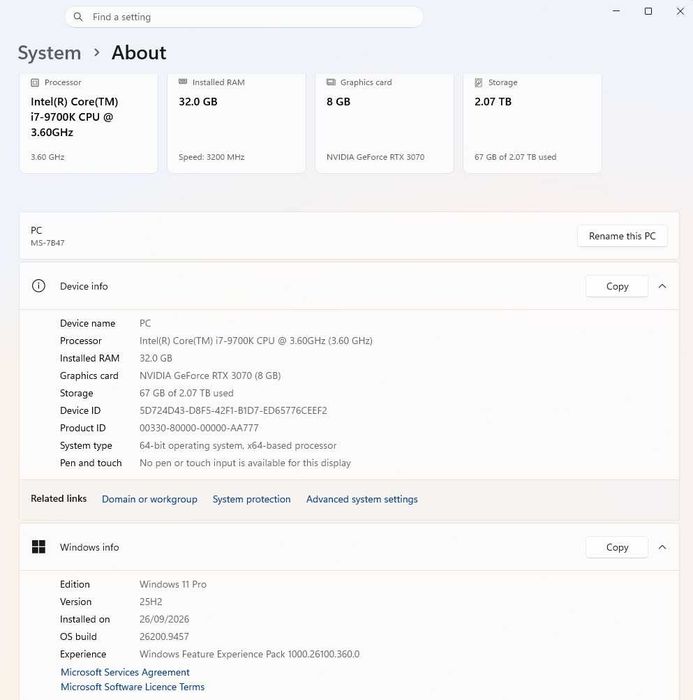
Task: Click the Related links label
Action: (58, 499)
